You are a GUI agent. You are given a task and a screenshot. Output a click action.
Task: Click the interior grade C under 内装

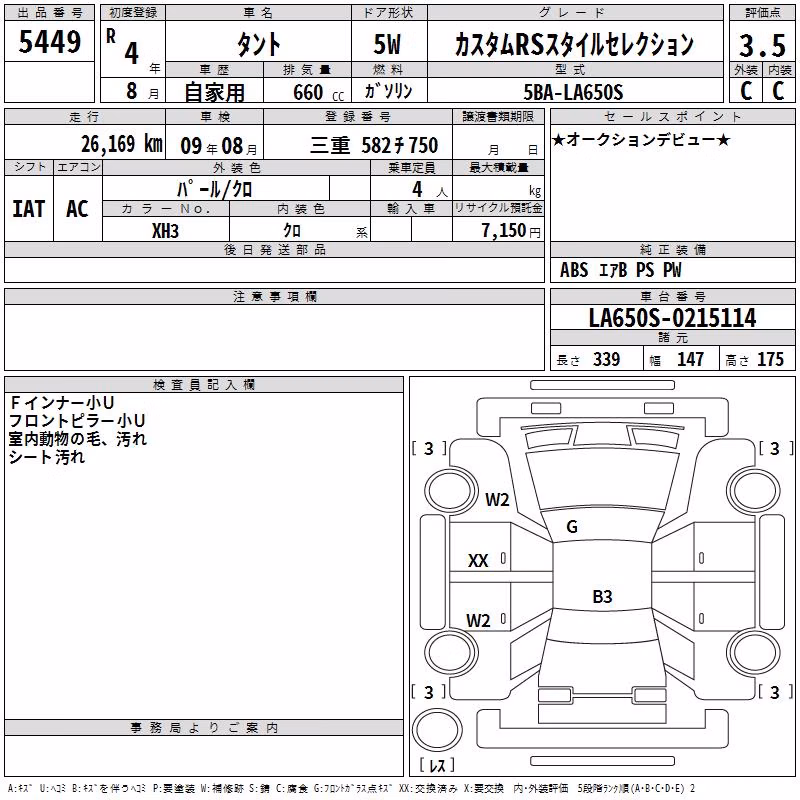click(778, 91)
